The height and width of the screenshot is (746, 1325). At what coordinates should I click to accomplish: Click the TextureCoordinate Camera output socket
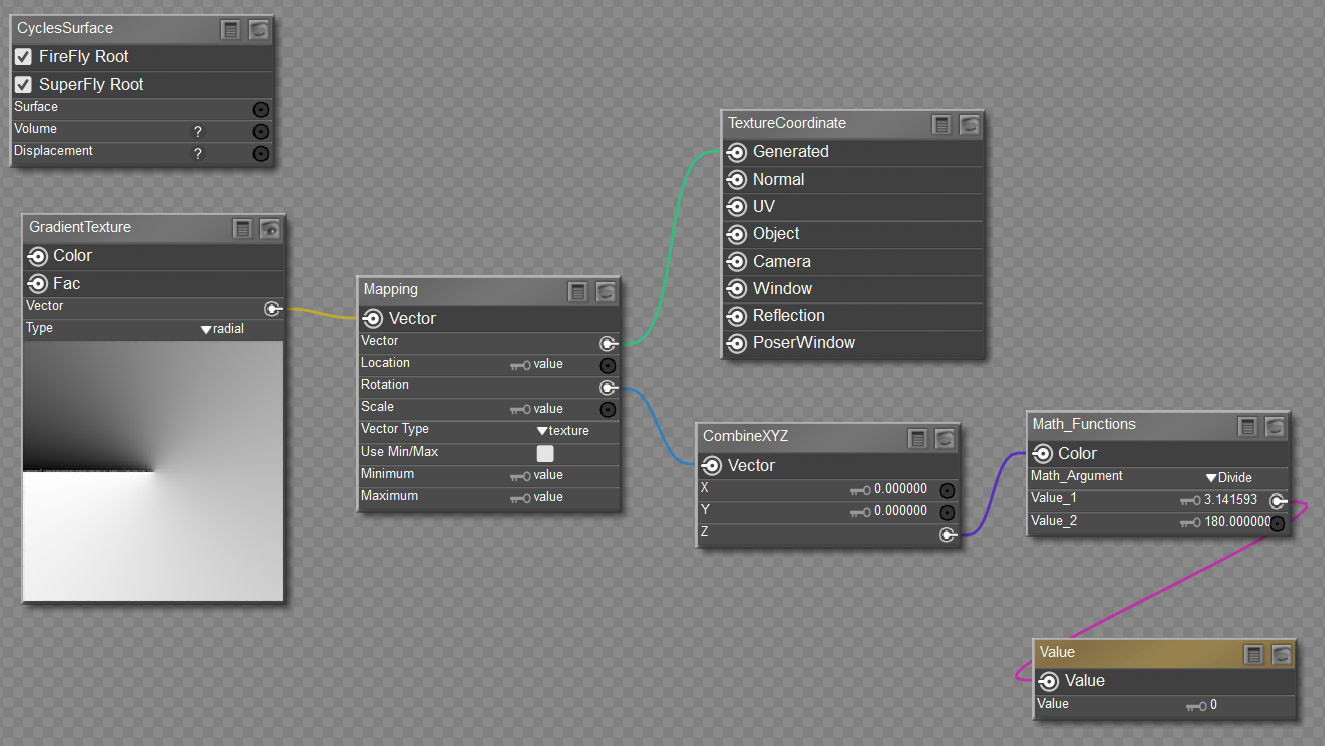(737, 262)
